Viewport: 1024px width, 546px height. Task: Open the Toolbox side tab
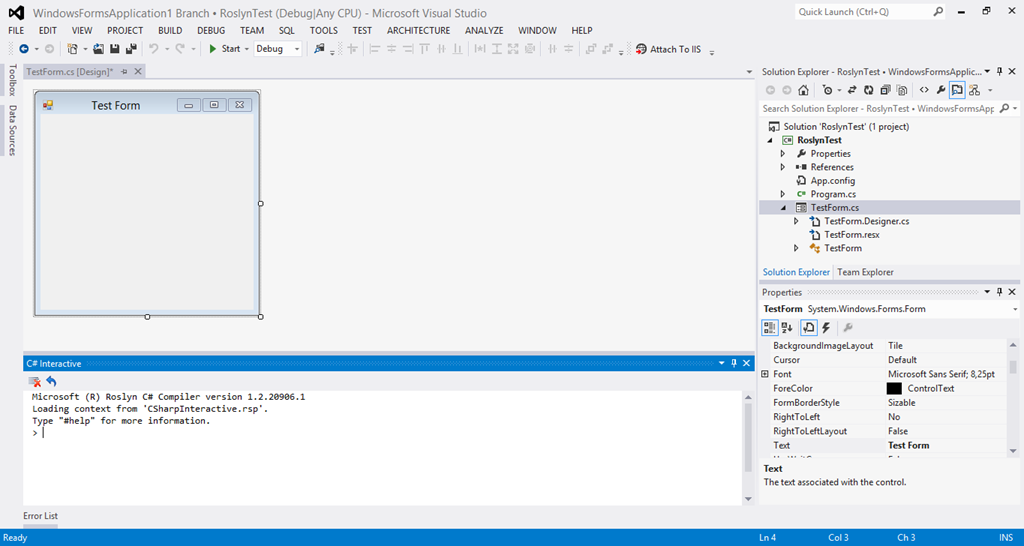coord(12,80)
